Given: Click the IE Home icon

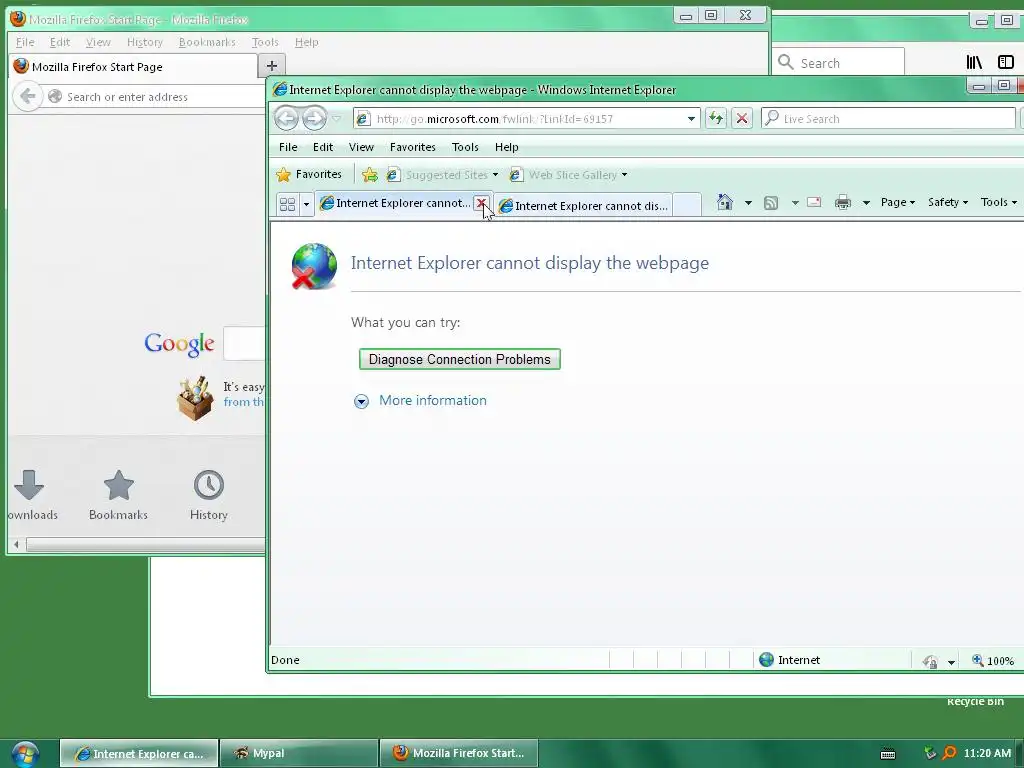Looking at the screenshot, I should tap(725, 202).
